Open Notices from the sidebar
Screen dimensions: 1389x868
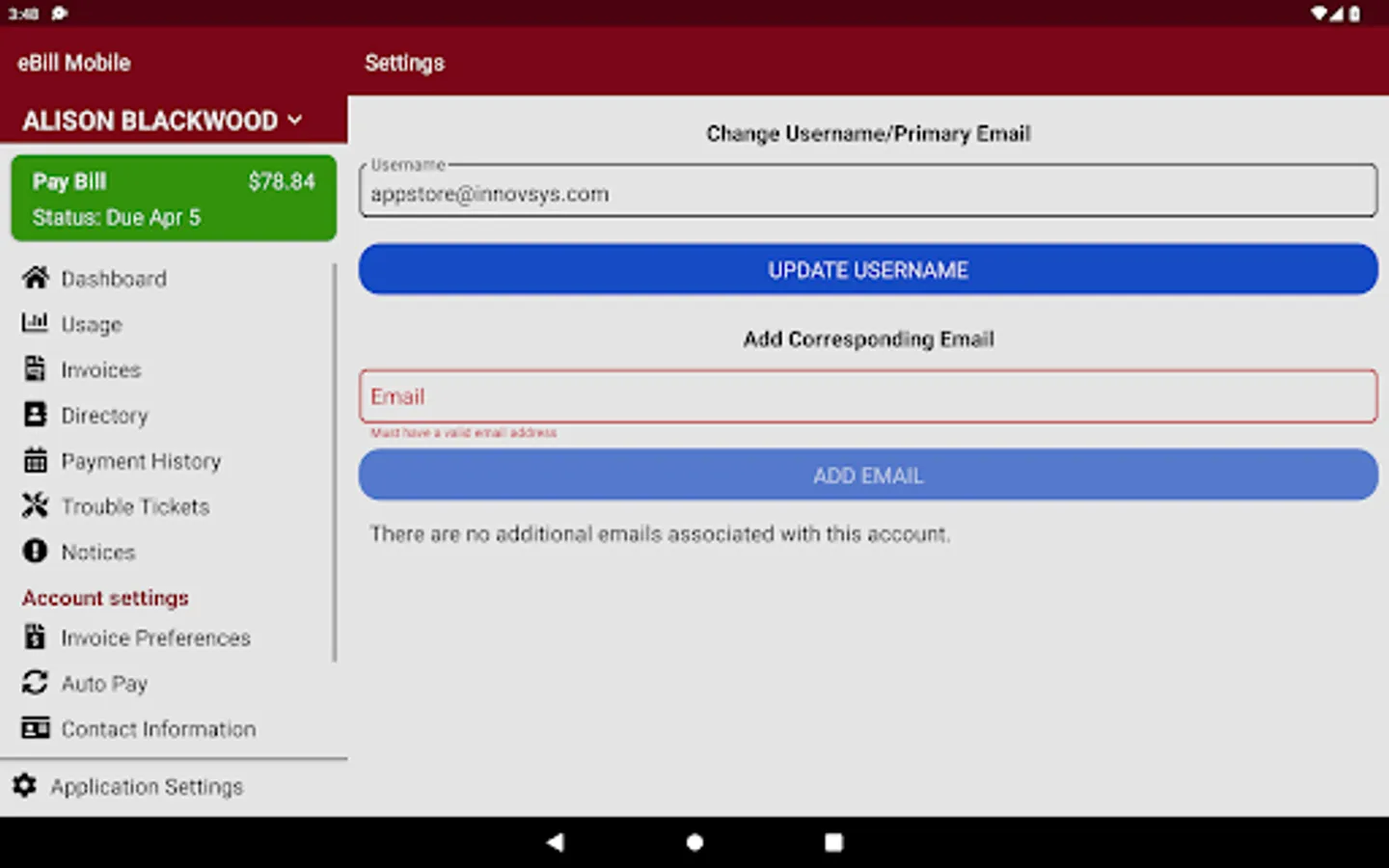(98, 553)
